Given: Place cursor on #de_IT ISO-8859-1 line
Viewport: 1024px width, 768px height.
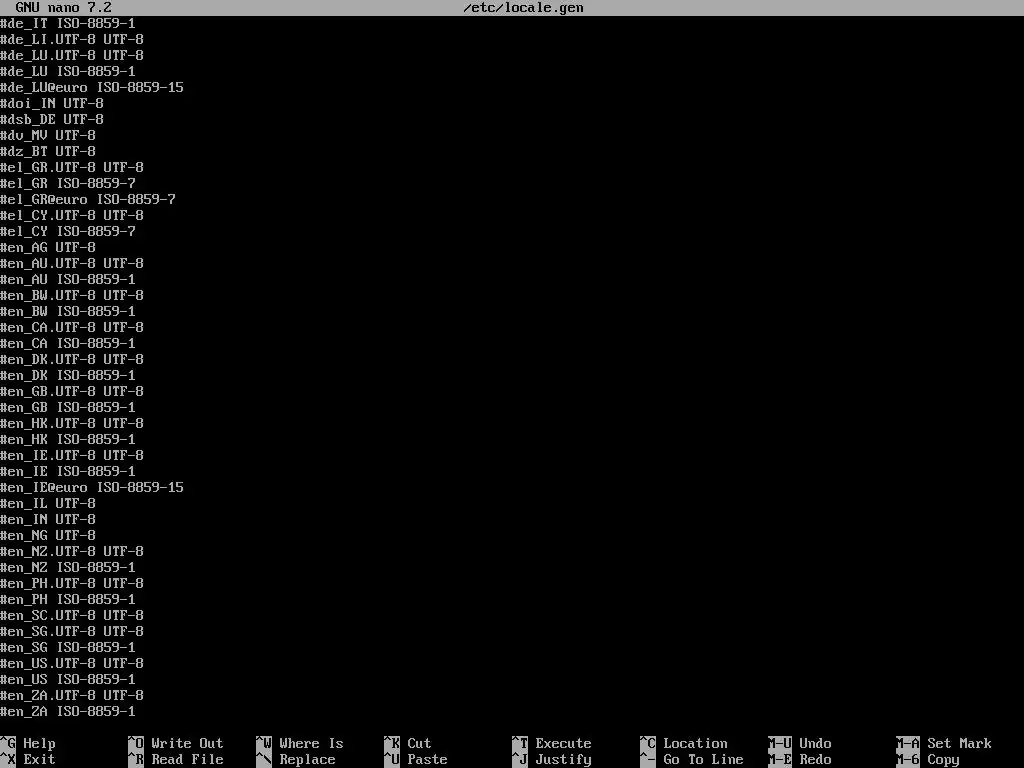Looking at the screenshot, I should [68, 24].
